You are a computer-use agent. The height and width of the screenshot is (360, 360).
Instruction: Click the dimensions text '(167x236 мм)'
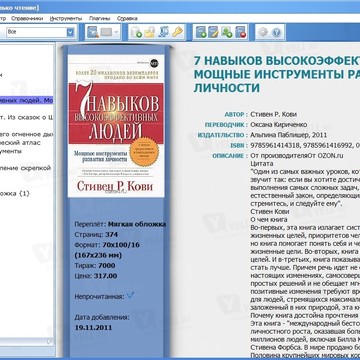(98, 255)
